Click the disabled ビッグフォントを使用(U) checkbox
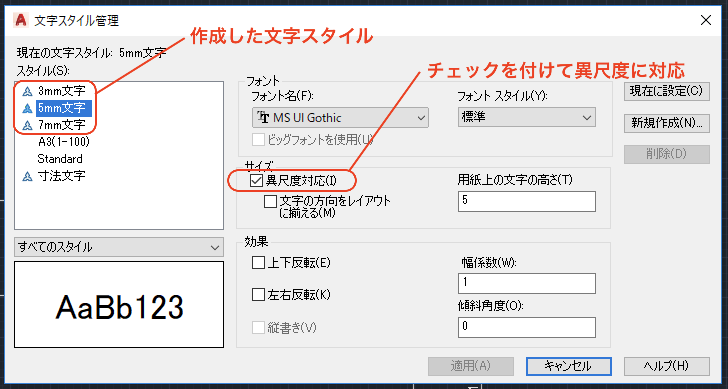728x389 pixels. click(x=258, y=139)
